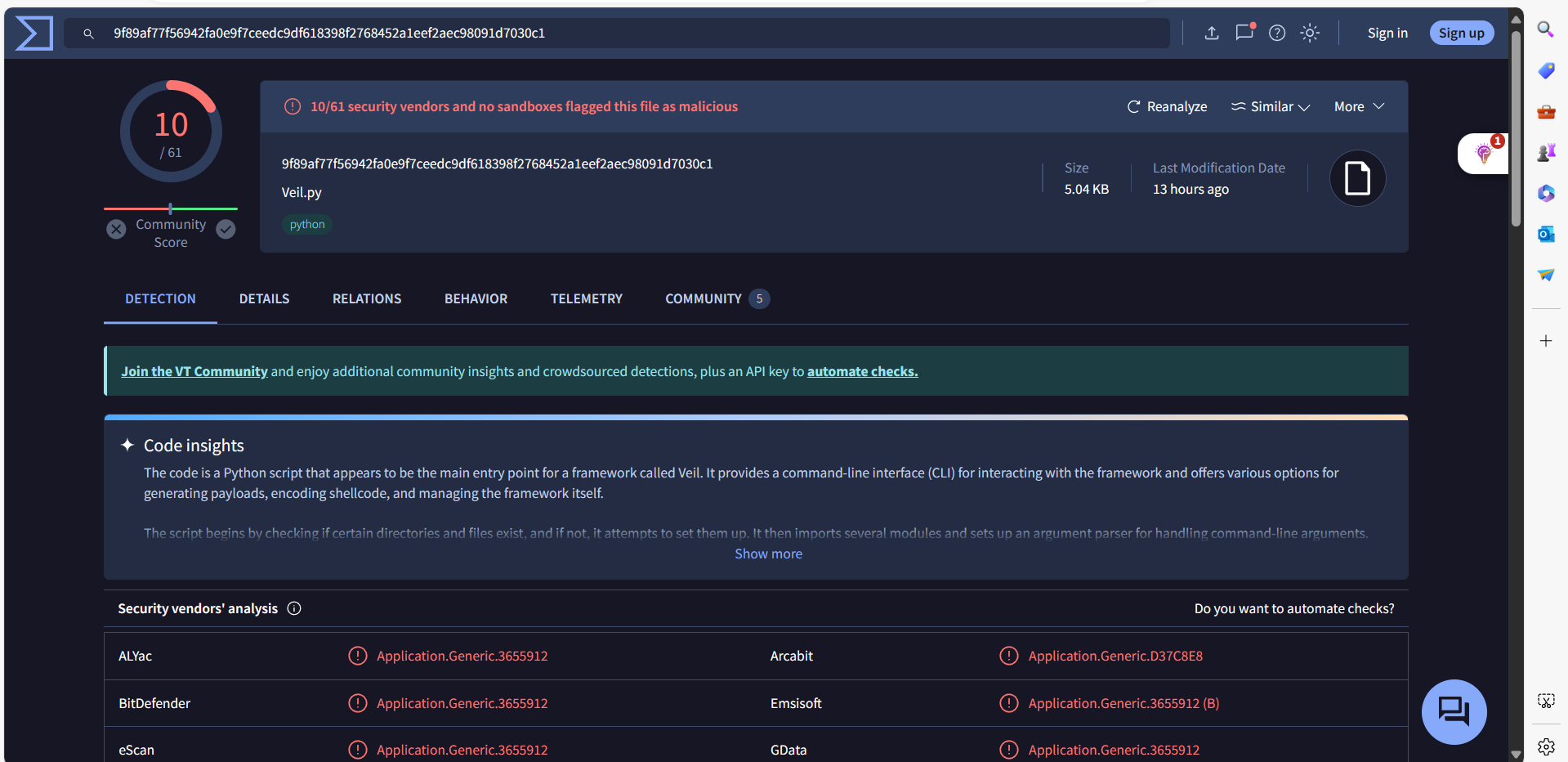The width and height of the screenshot is (1568, 762).
Task: Downvote with the Community Score X icon
Action: click(117, 229)
